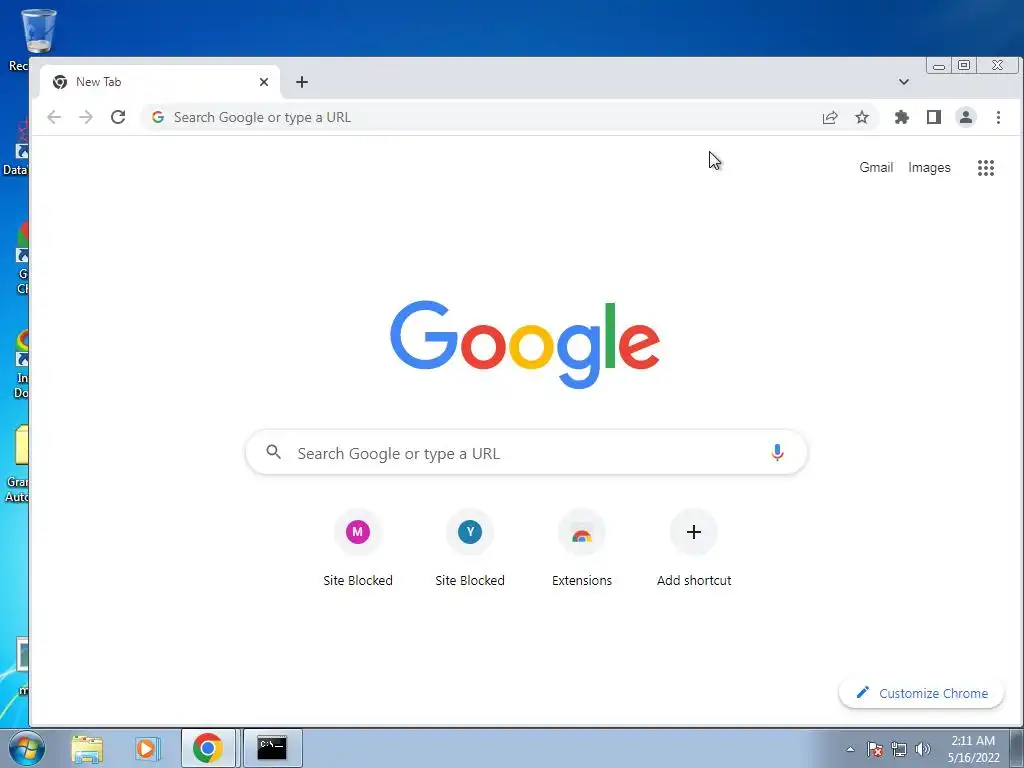Open the Gmail link
The width and height of the screenshot is (1024, 768).
pos(876,168)
